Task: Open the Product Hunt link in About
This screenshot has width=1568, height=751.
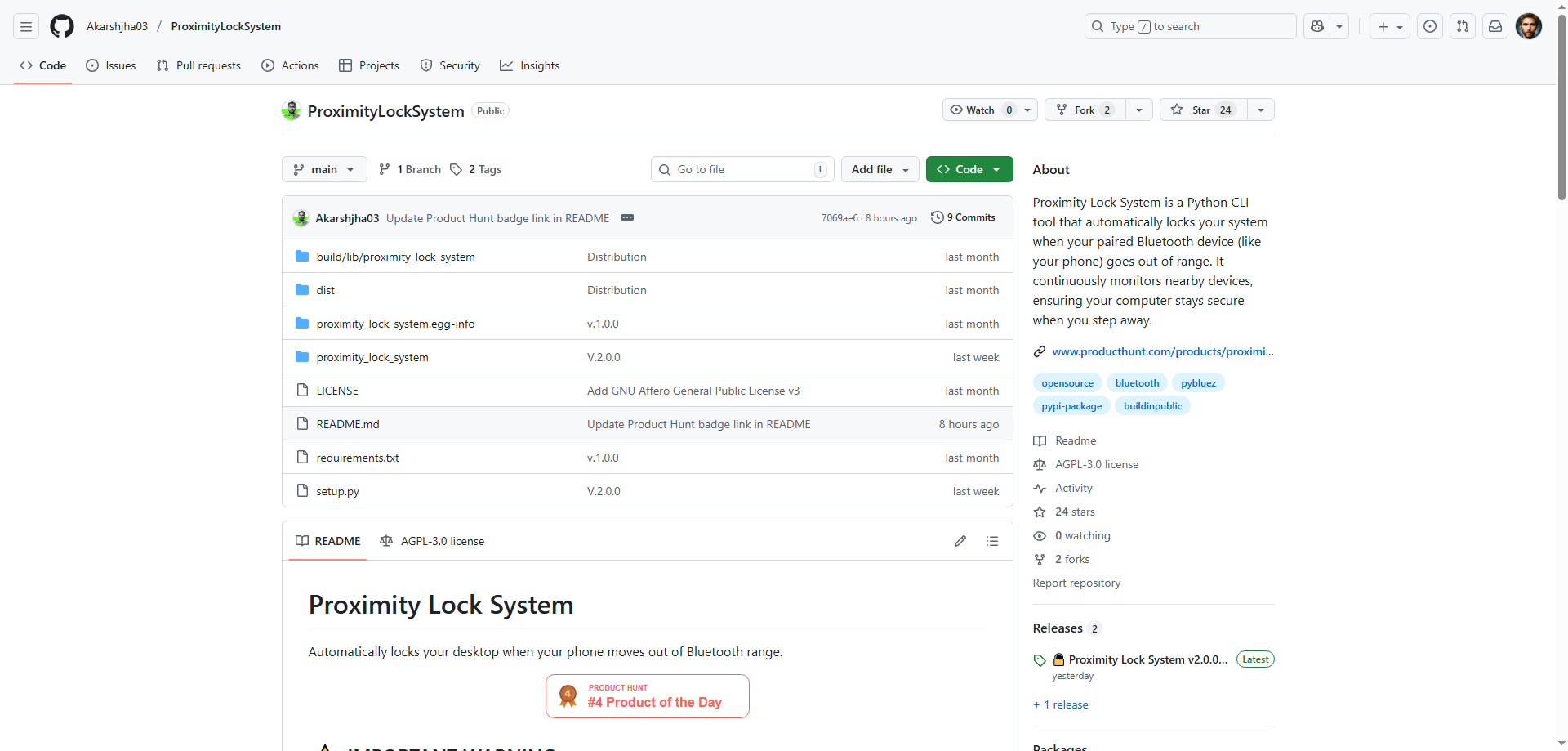Action: [1162, 351]
